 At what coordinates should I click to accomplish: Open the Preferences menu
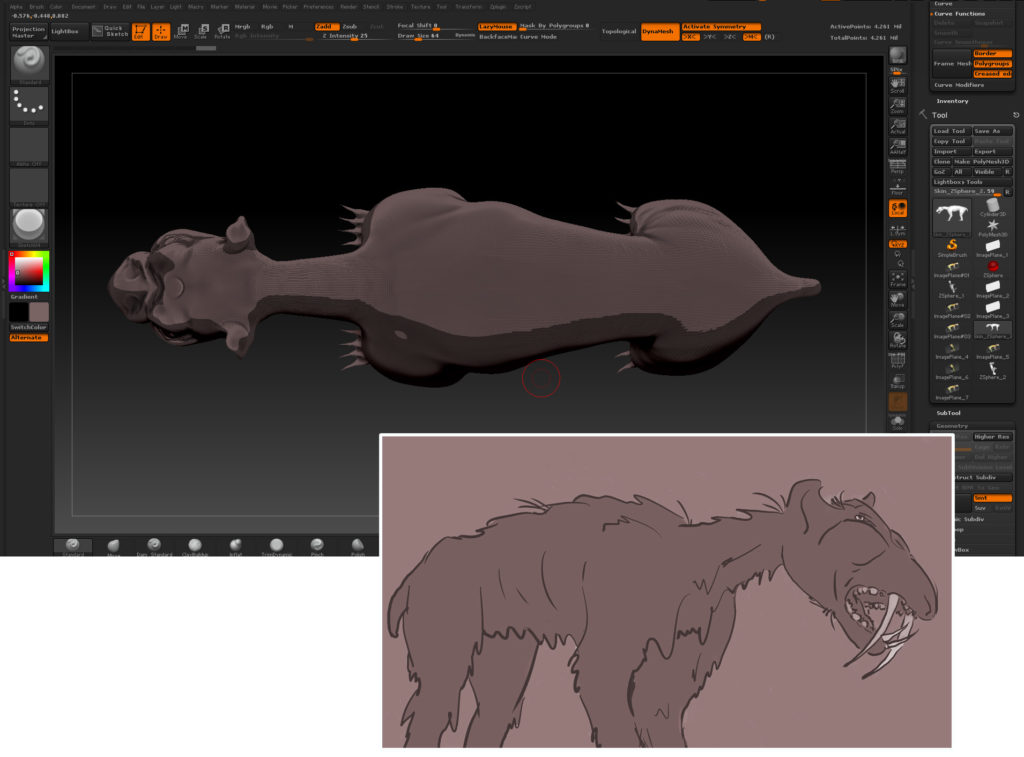(x=318, y=6)
